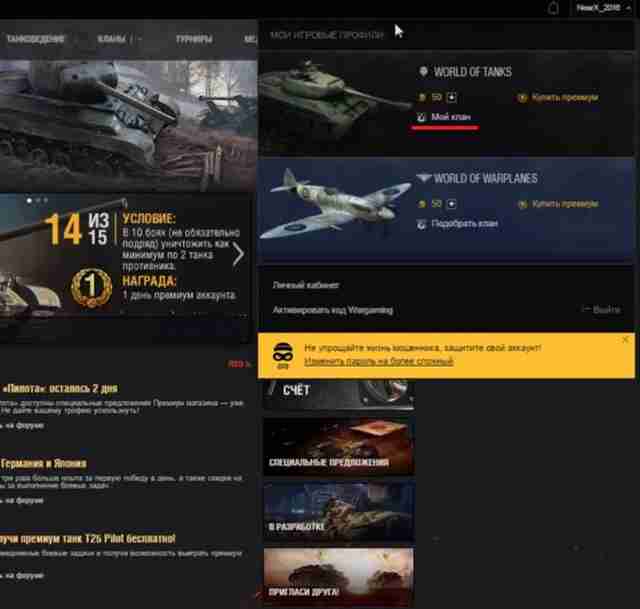Select the second carousel slide dot
640x609 pixels.
[38, 200]
